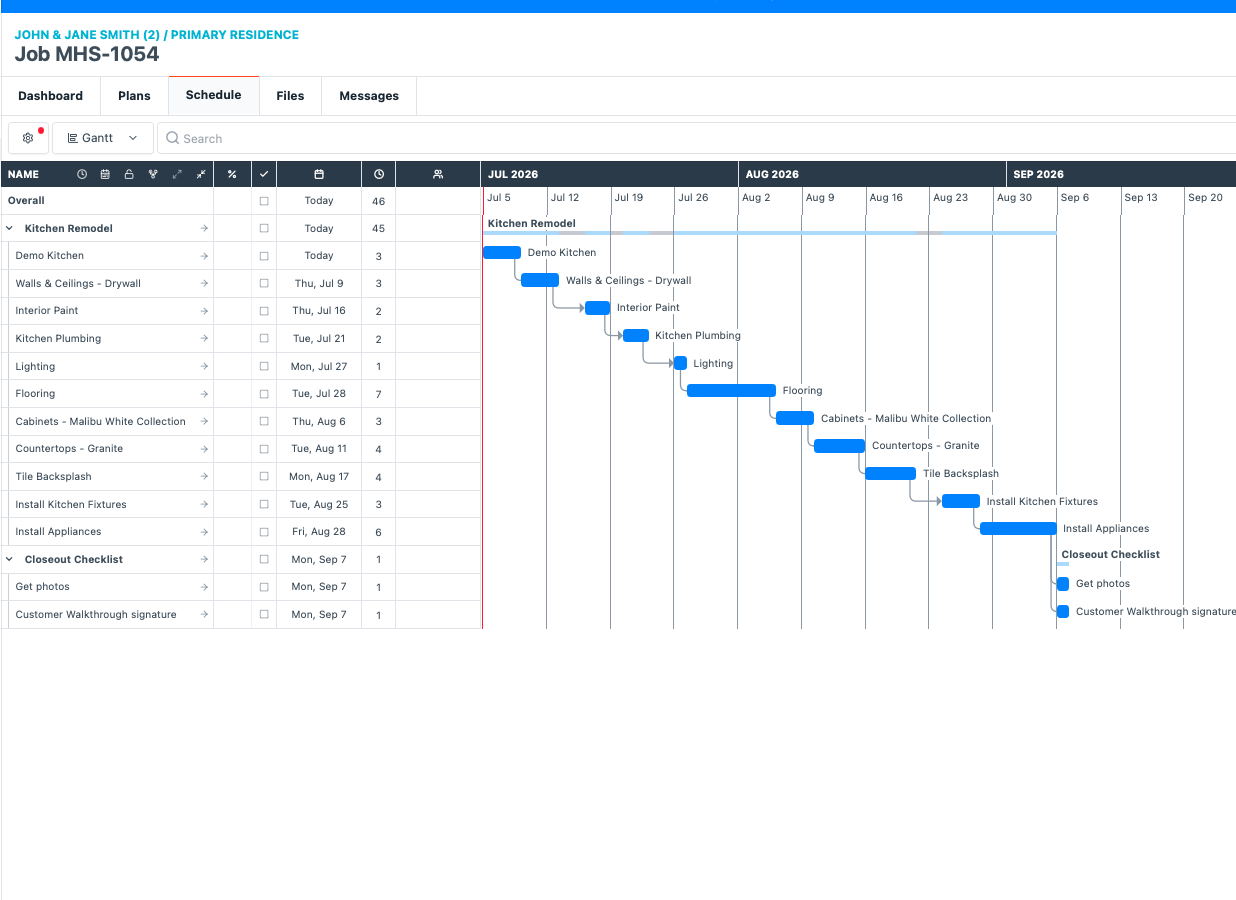Open Countertops - Granite row arrow
The width and height of the screenshot is (1236, 900).
click(x=204, y=449)
